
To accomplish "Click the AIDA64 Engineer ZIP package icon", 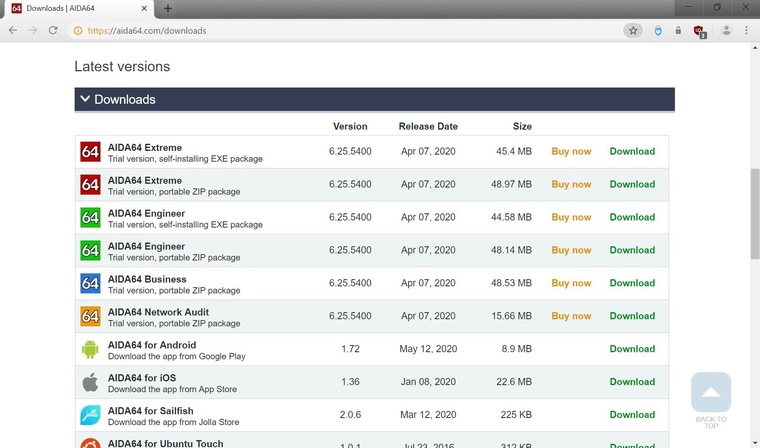I will coord(90,251).
